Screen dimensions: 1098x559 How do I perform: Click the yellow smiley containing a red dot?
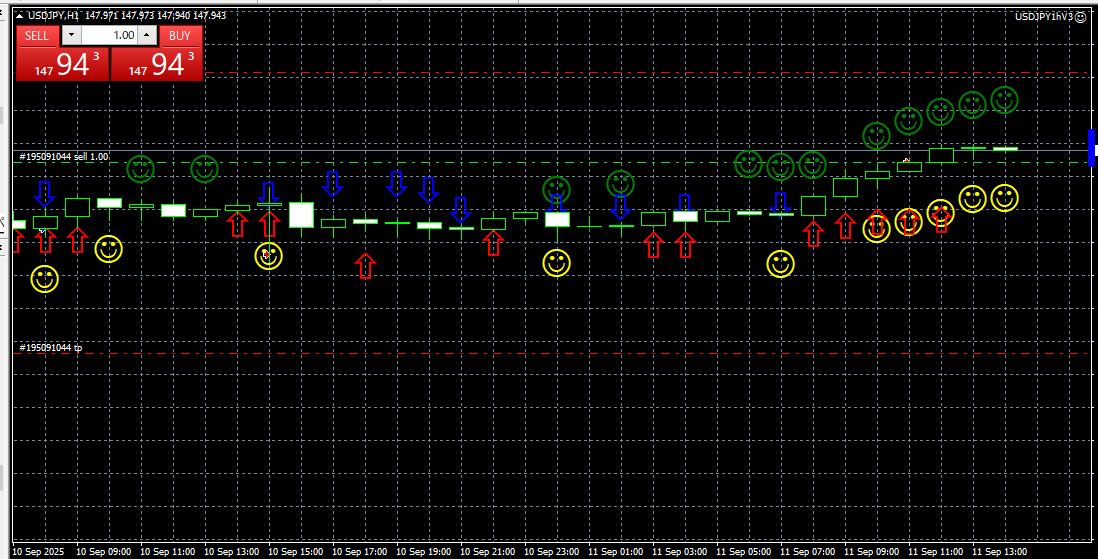point(268,256)
